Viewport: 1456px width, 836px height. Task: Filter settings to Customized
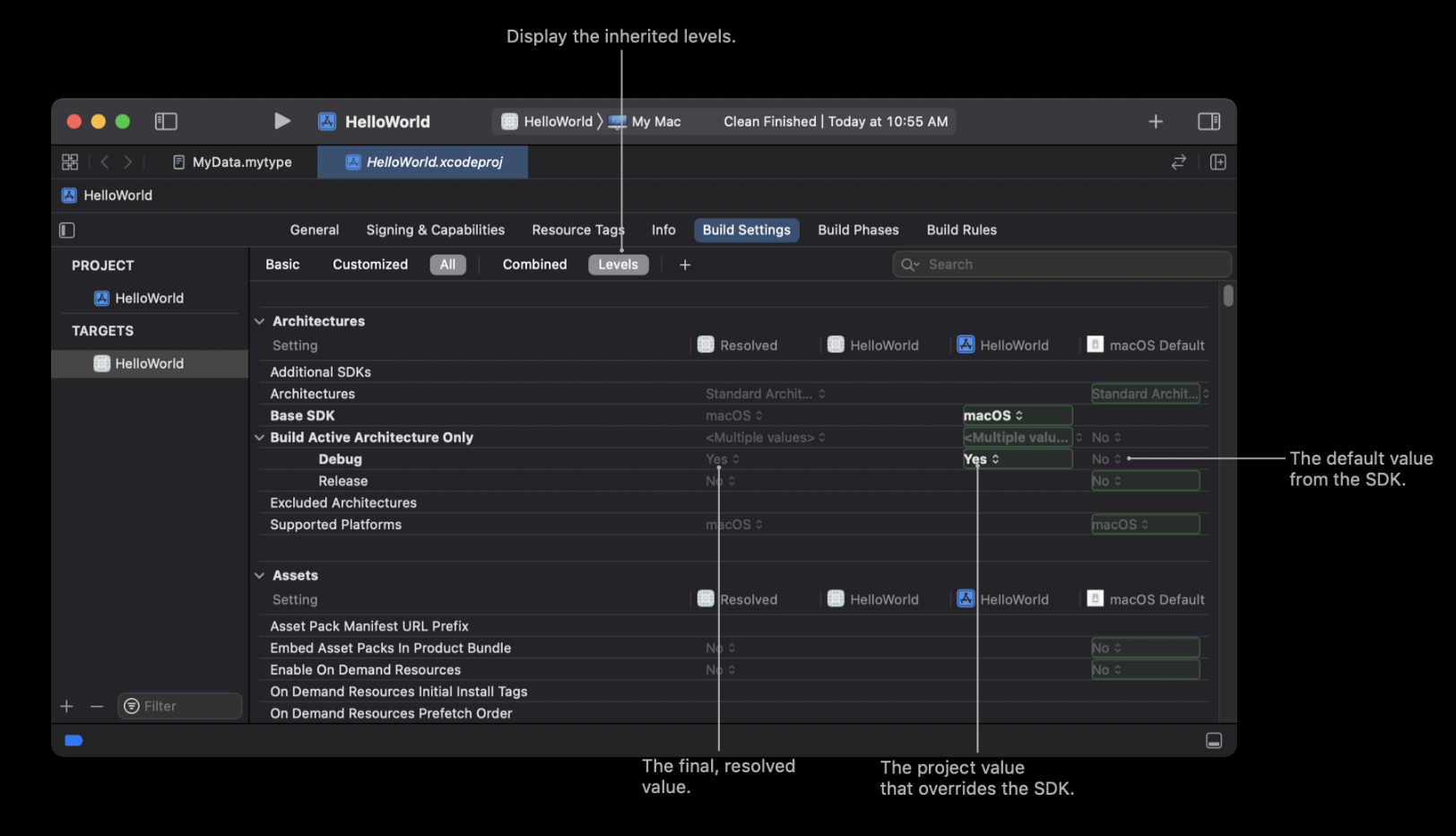tap(370, 264)
